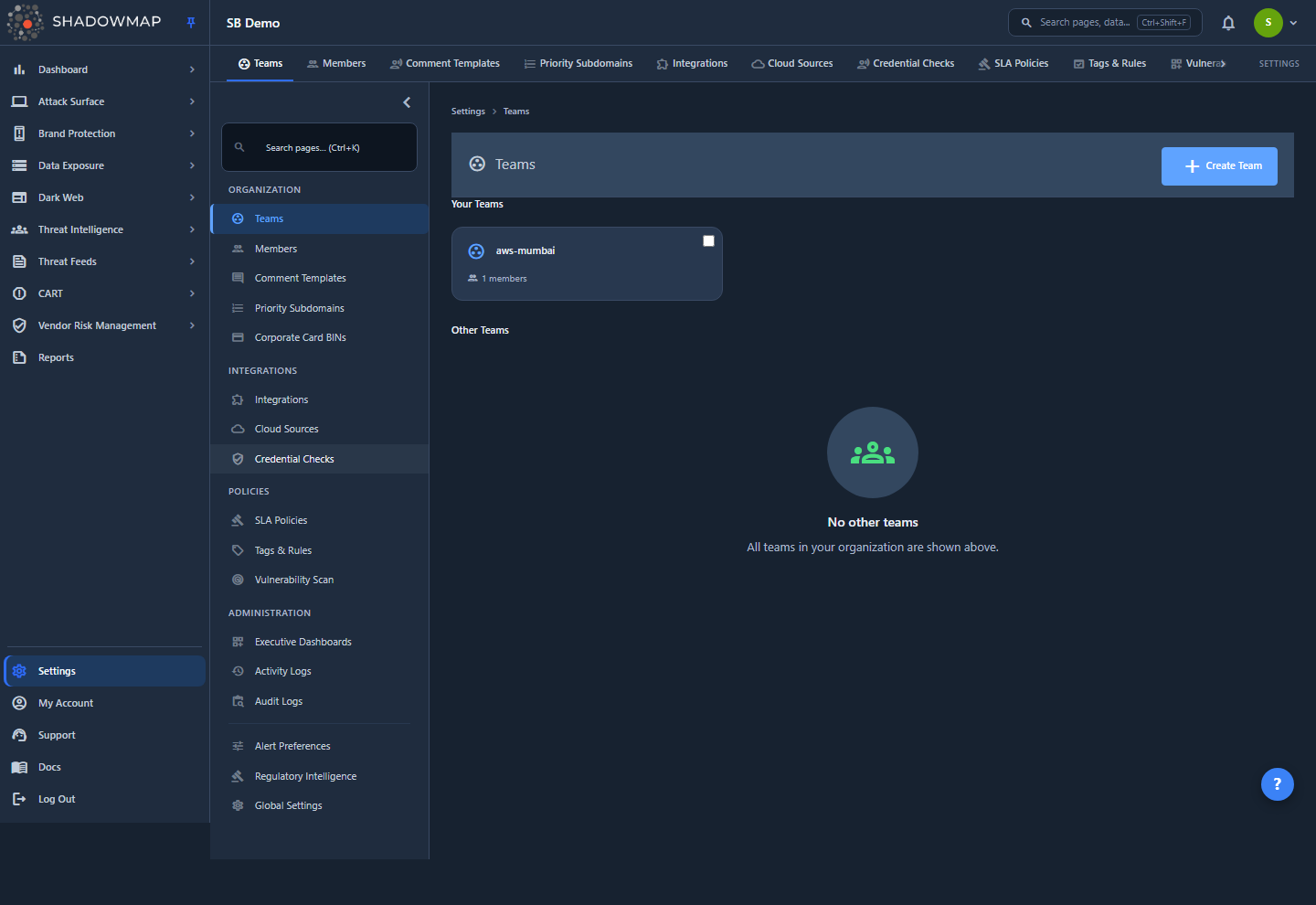
Task: Click the Log Out icon
Action: coord(19,799)
